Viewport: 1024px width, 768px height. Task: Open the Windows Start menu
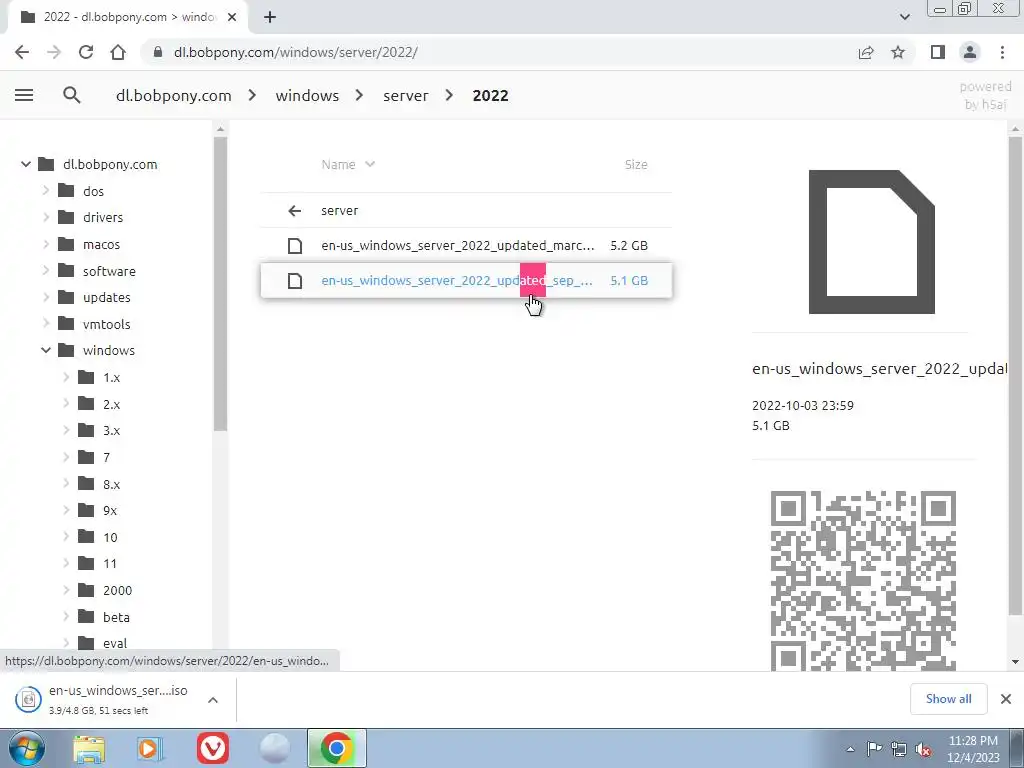tap(27, 748)
